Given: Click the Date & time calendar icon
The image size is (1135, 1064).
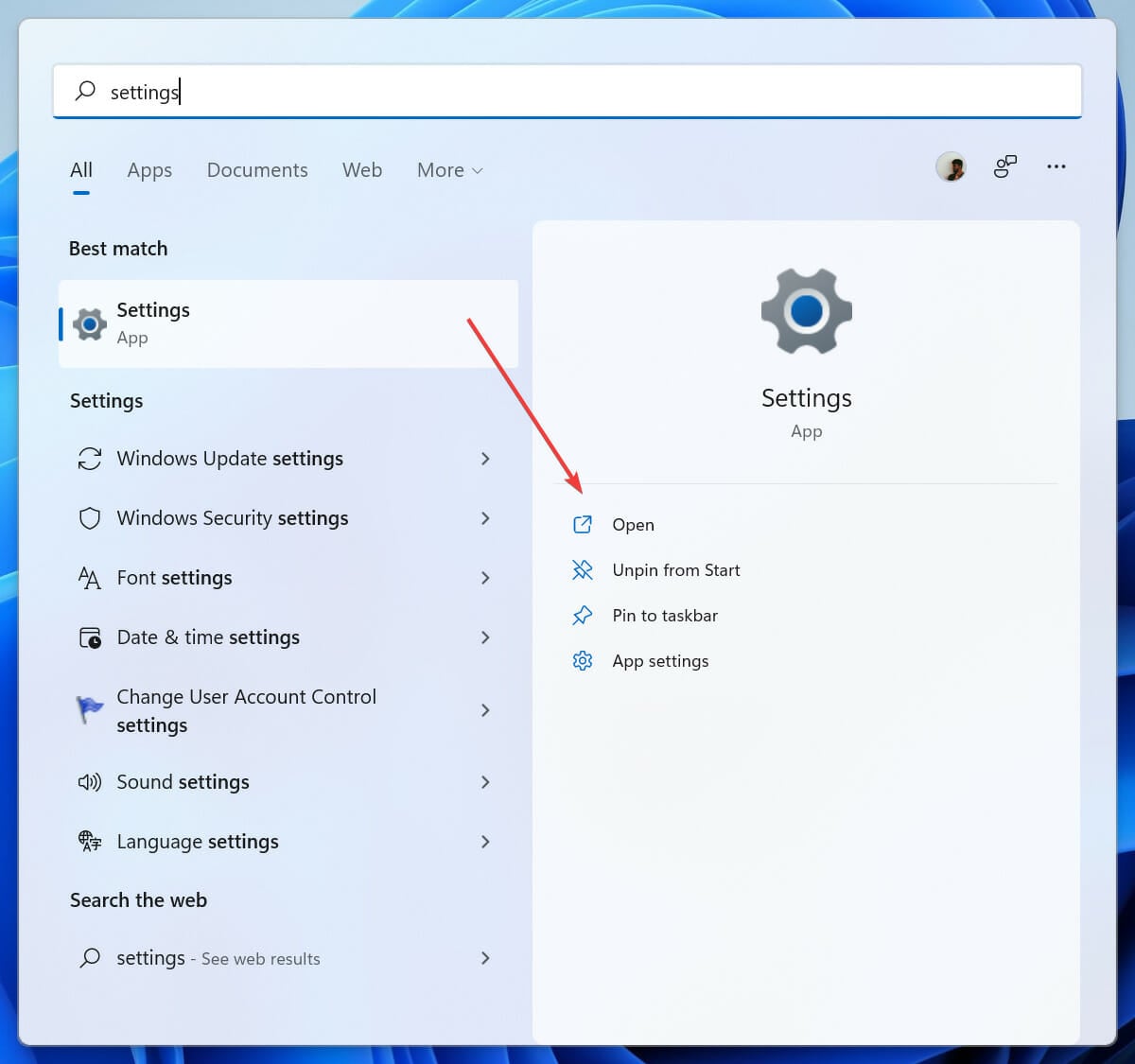Looking at the screenshot, I should tap(90, 637).
